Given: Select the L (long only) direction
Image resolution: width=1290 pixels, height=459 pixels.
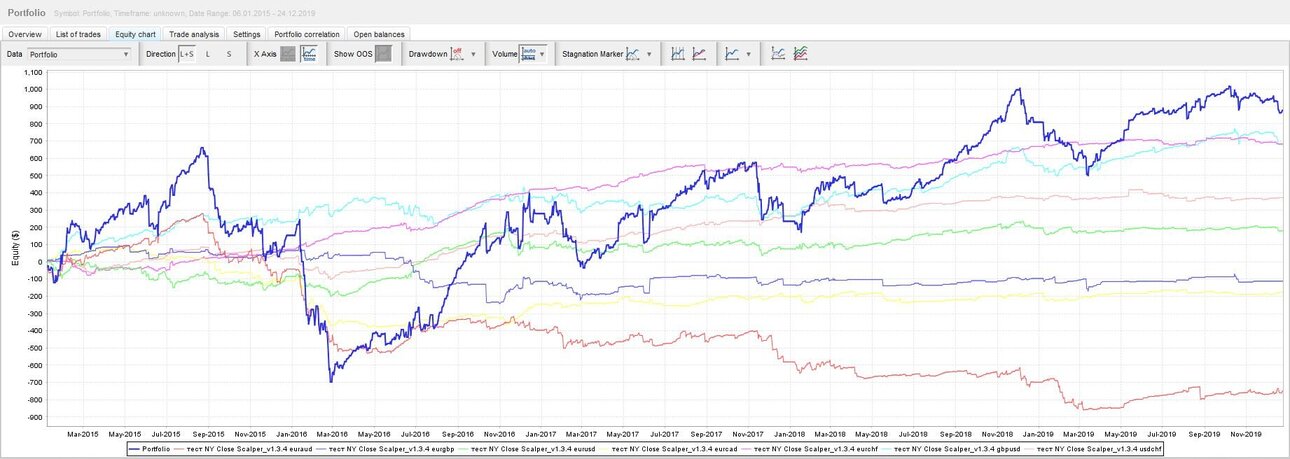Looking at the screenshot, I should [208, 54].
